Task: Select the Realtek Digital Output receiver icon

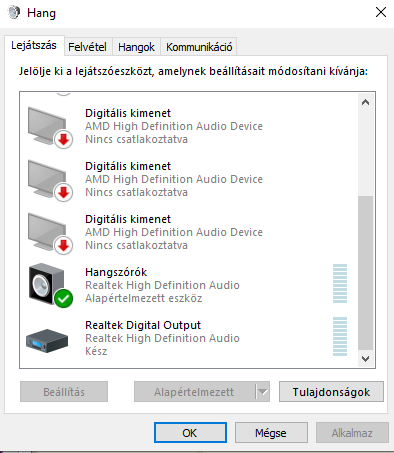Action: pos(47,341)
